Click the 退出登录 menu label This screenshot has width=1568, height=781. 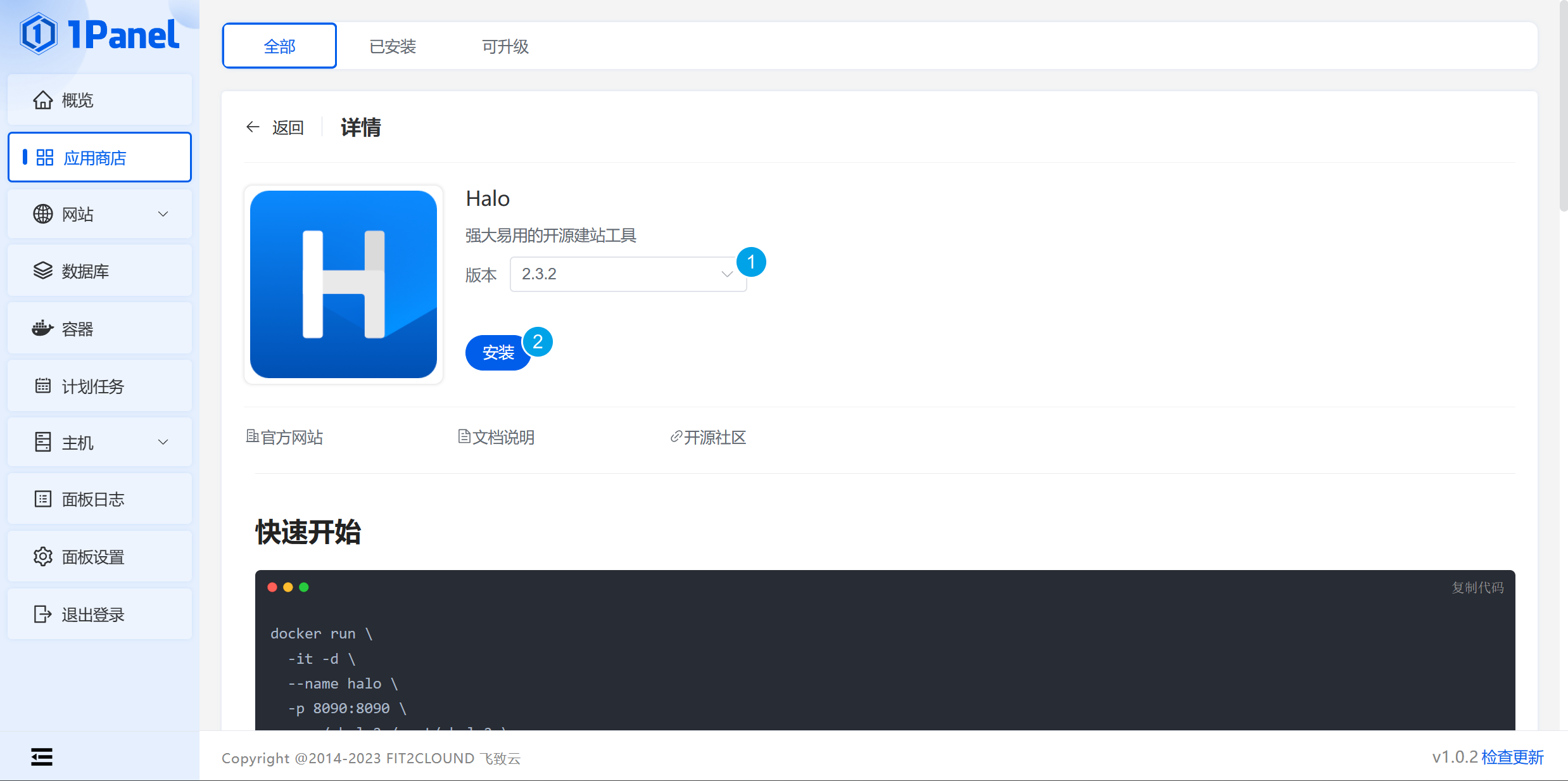pyautogui.click(x=93, y=614)
